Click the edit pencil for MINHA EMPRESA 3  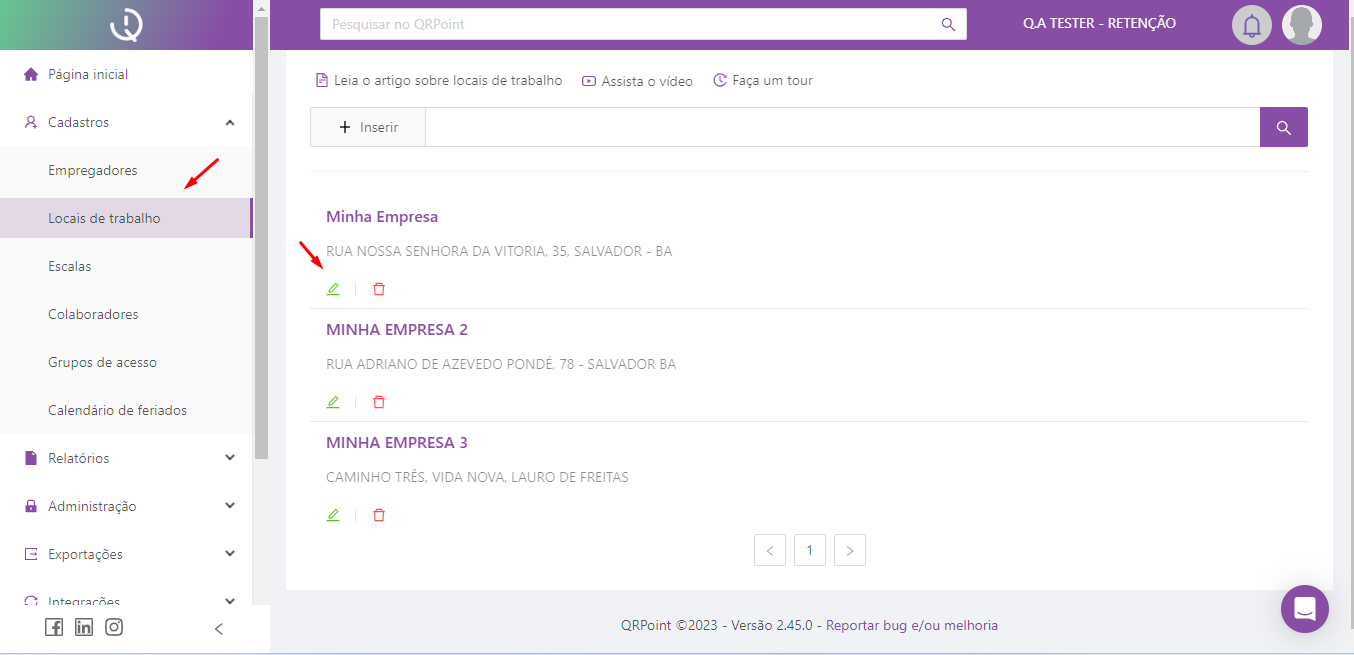333,515
